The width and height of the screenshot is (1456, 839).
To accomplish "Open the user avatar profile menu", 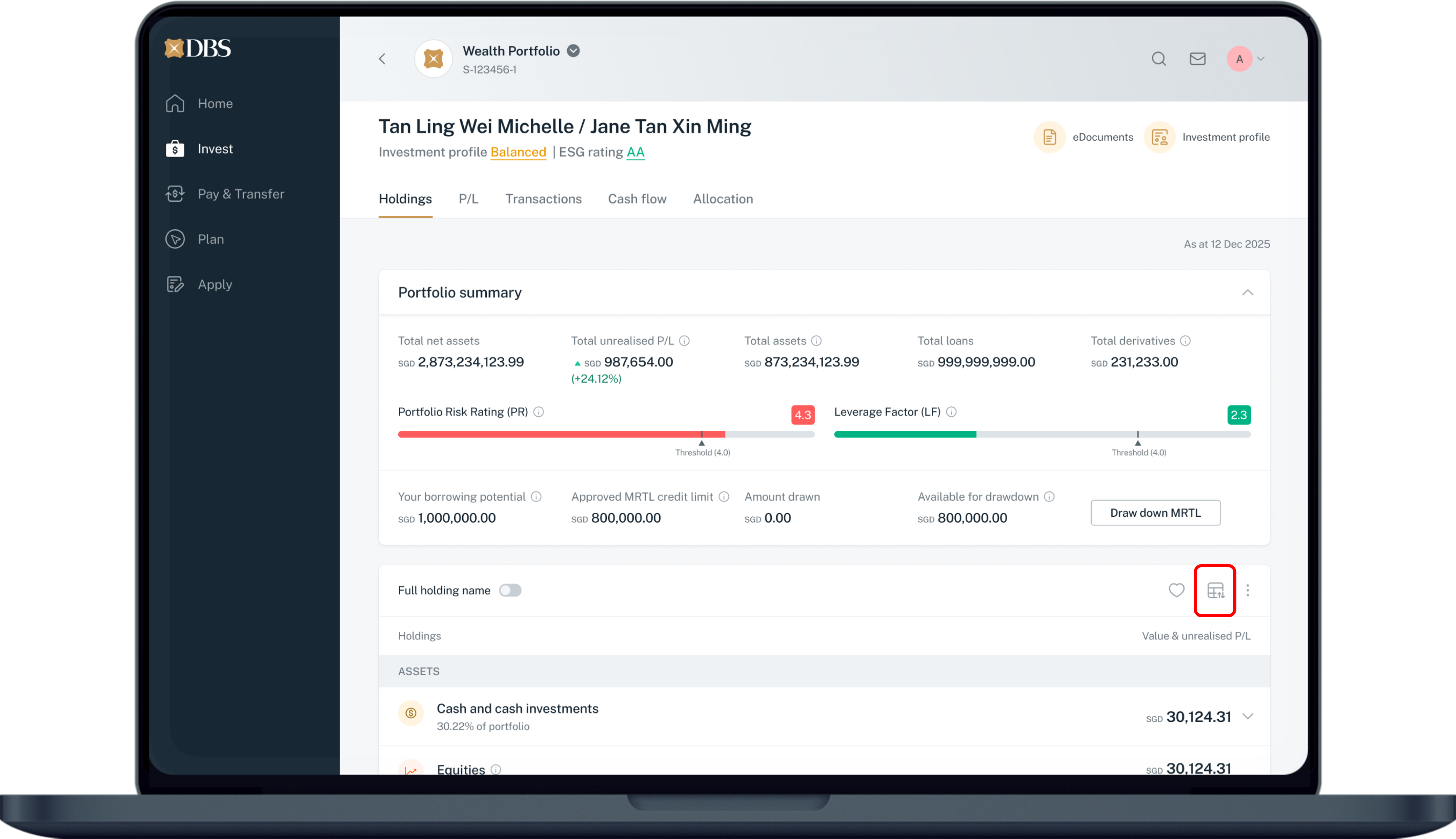I will tap(1240, 59).
